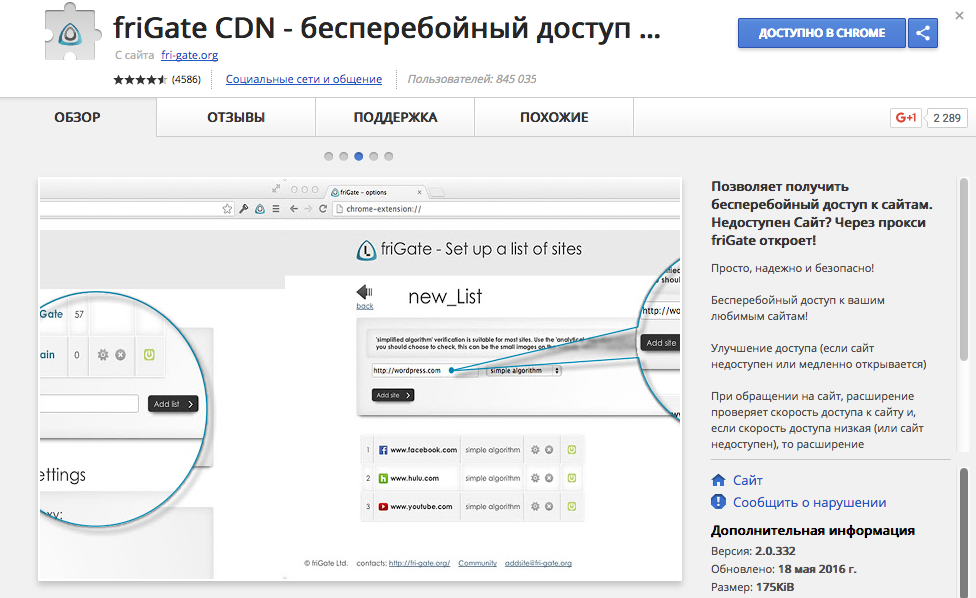Click delete icon in the www.facebook.com row

[549, 449]
